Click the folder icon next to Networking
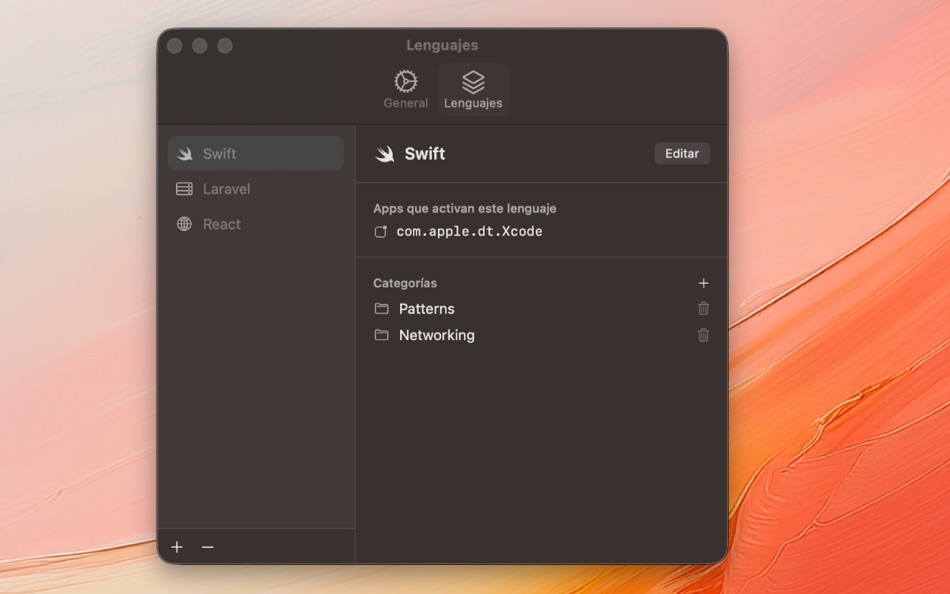This screenshot has width=950, height=594. [x=381, y=335]
